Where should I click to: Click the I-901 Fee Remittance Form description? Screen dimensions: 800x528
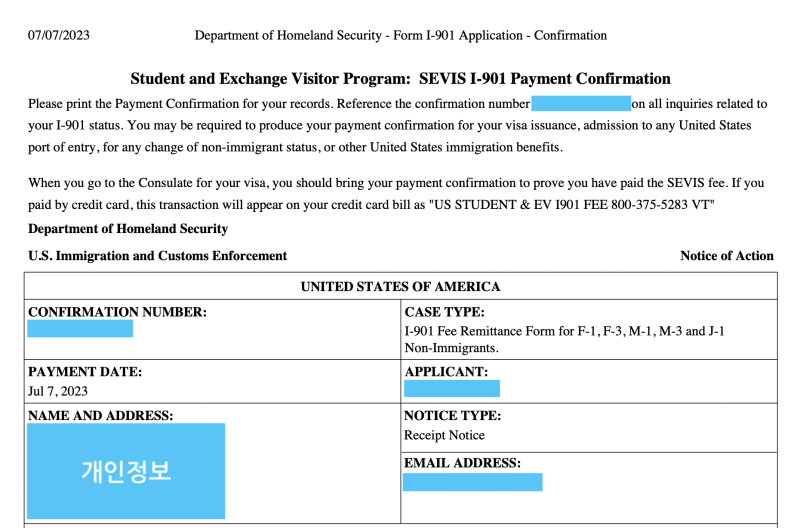(564, 339)
